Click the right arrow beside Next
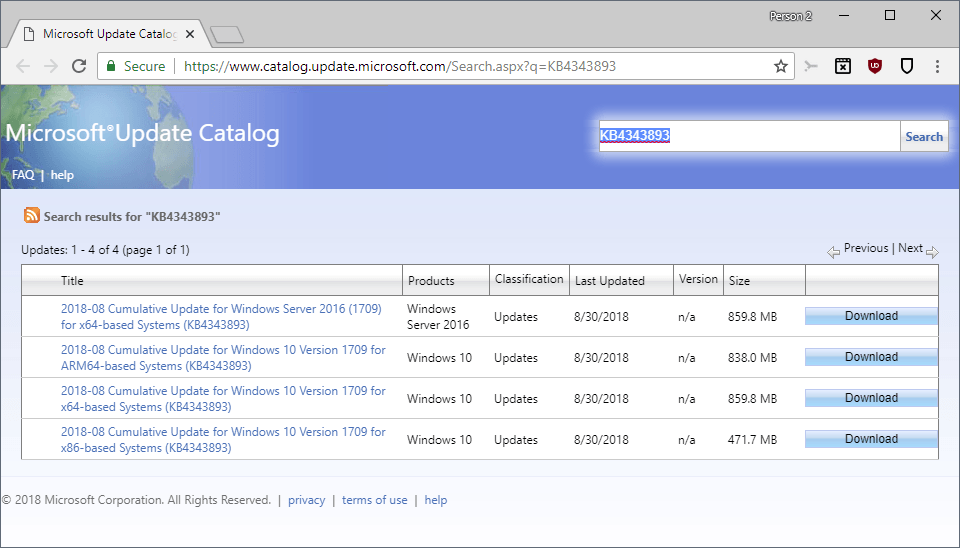The height and width of the screenshot is (548, 960). tap(932, 252)
